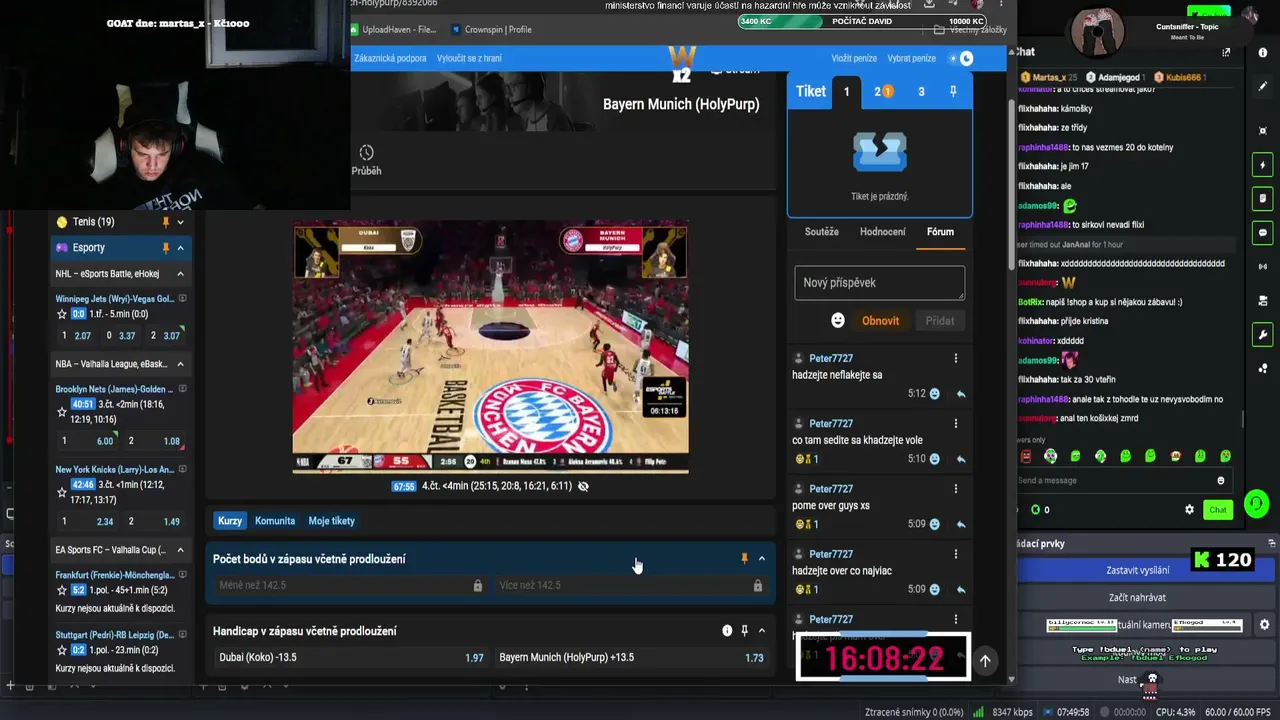Pin the Tenis (19) sport category
This screenshot has height=720, width=1280.
(166, 222)
